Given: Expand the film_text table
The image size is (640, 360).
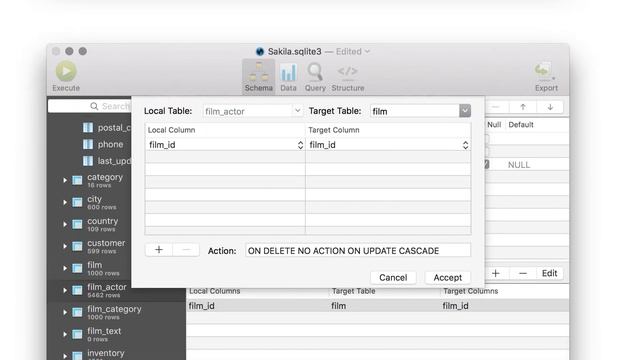Looking at the screenshot, I should tap(65, 334).
